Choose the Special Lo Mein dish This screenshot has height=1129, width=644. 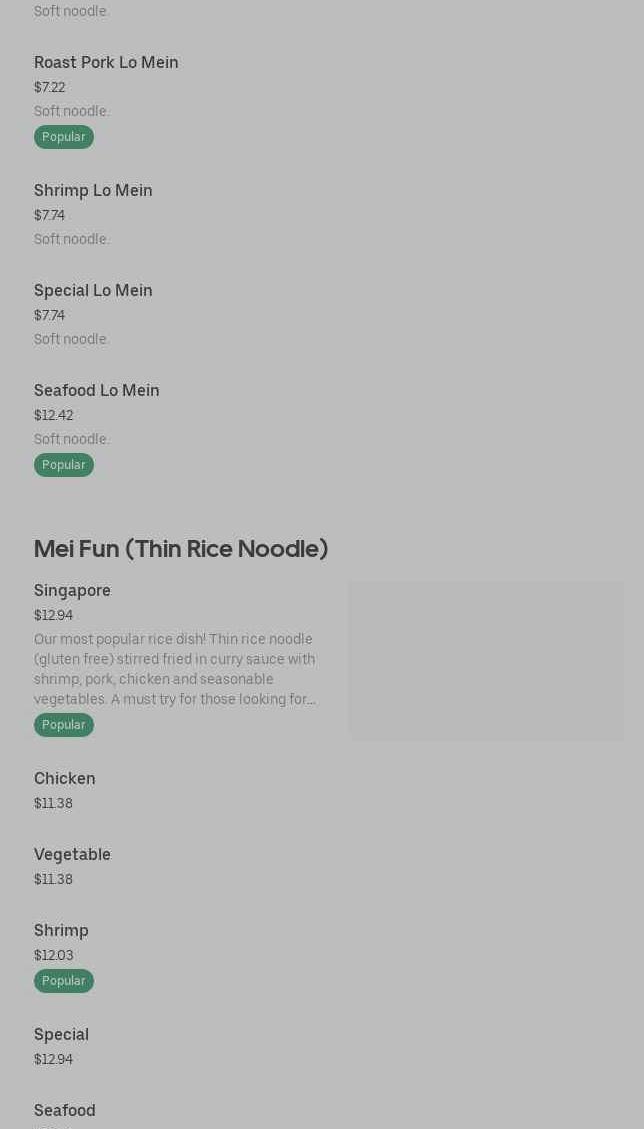point(93,291)
